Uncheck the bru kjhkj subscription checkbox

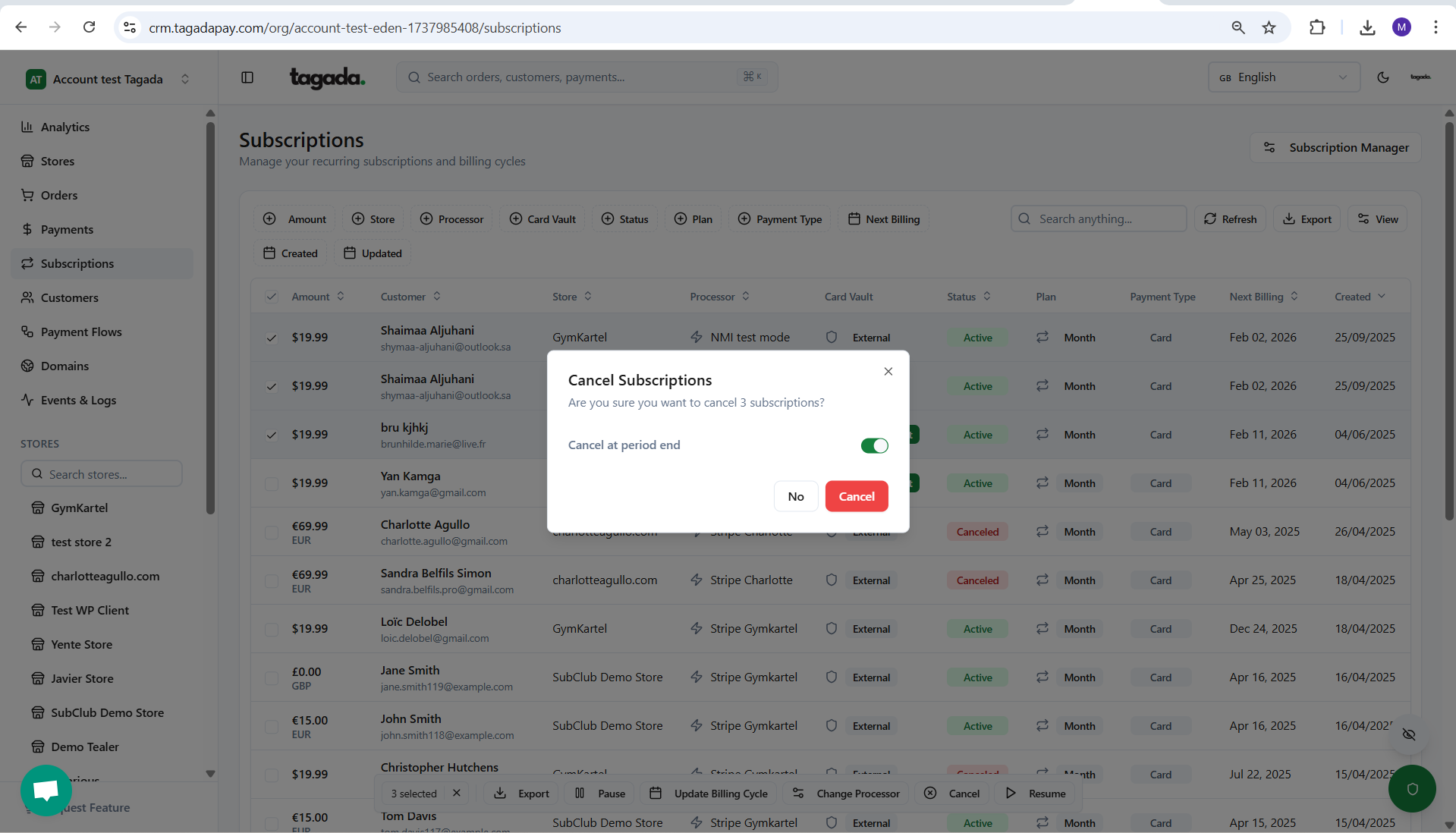(x=271, y=435)
